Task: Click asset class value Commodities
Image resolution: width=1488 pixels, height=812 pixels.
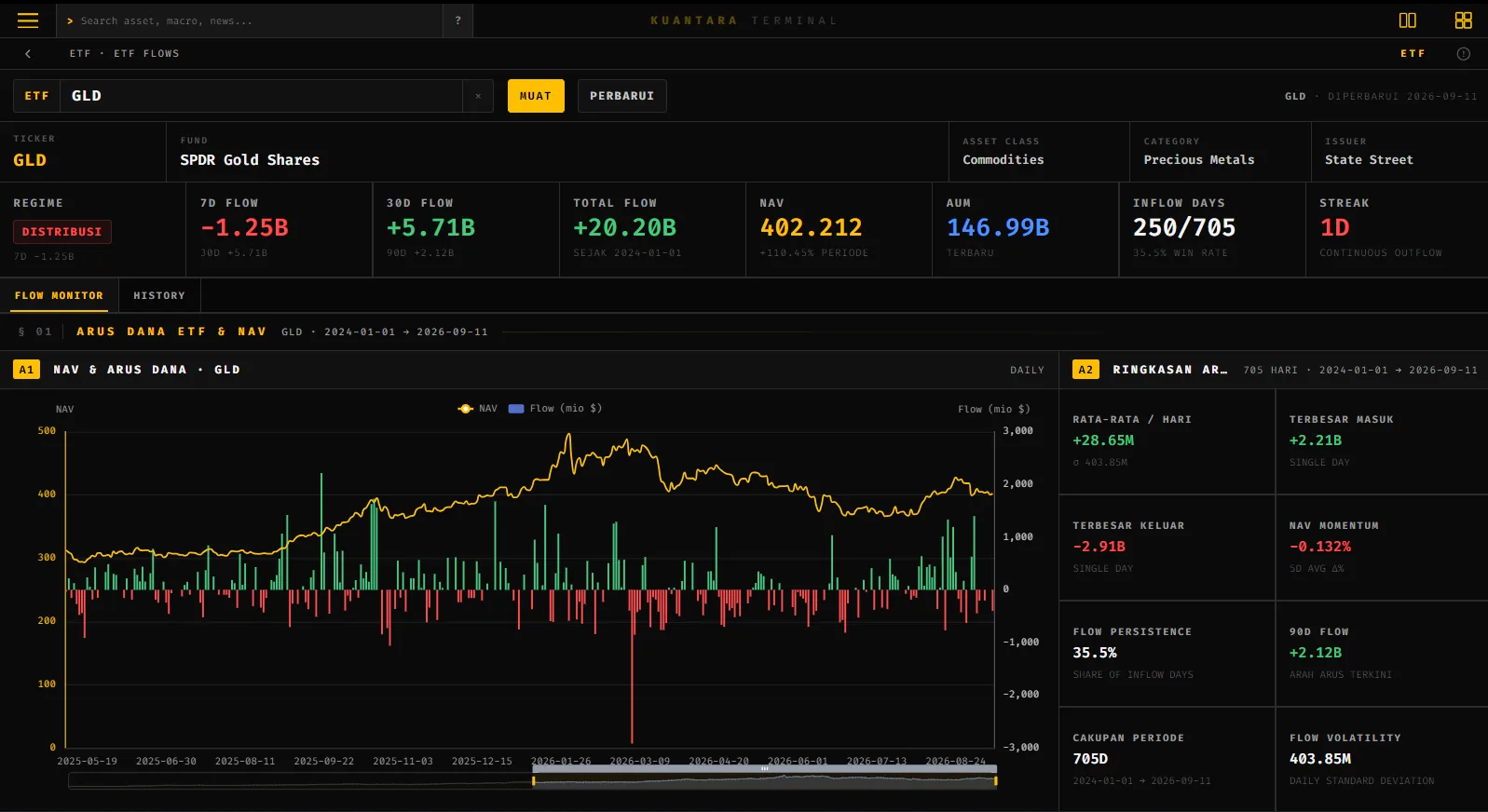Action: click(x=1003, y=160)
